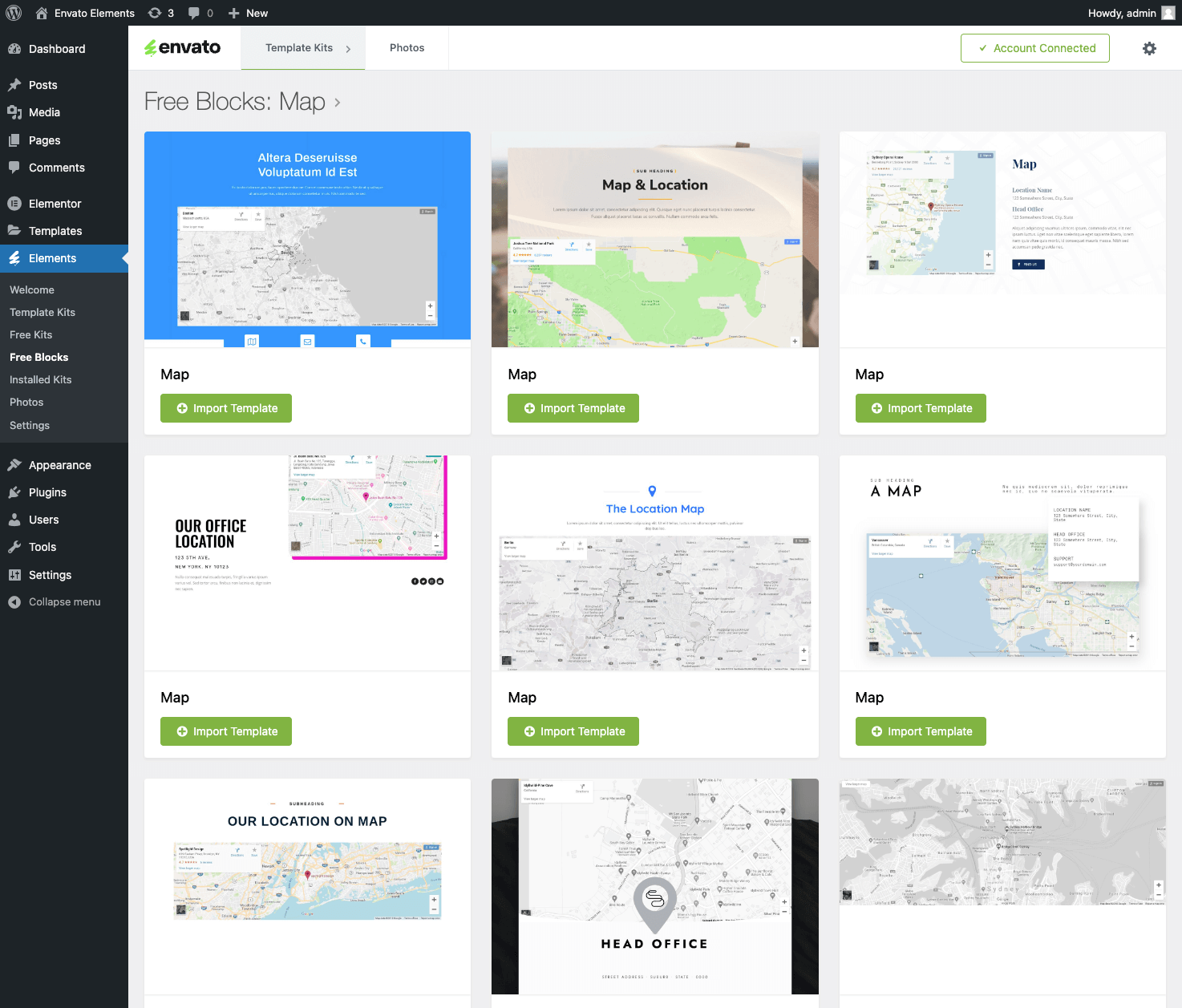Viewport: 1182px width, 1008px height.
Task: Open Free Kits submenu link
Action: (x=31, y=334)
